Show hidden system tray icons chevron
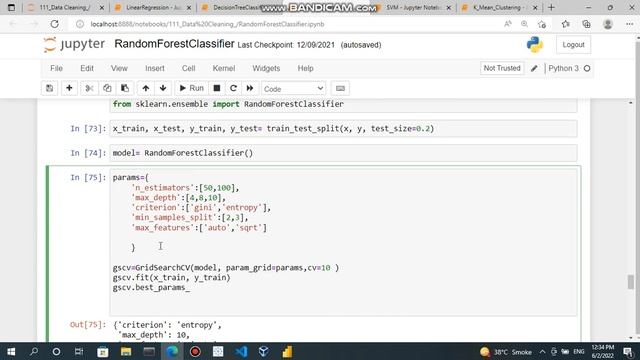 tap(542, 351)
